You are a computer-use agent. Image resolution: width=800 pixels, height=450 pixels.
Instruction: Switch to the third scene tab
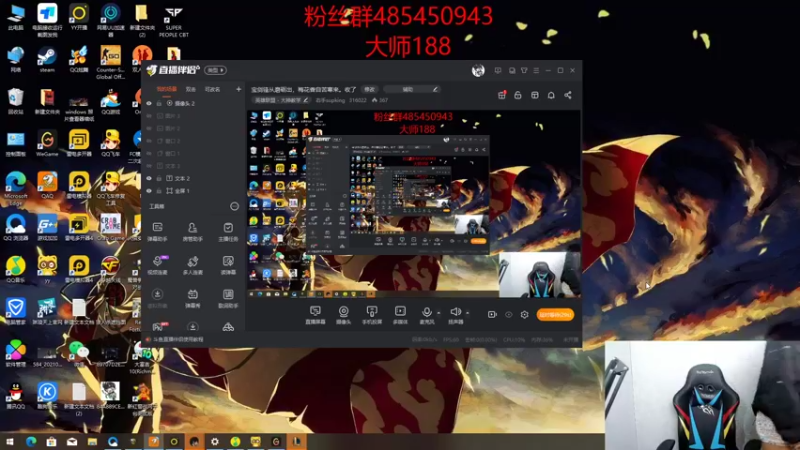pos(212,89)
